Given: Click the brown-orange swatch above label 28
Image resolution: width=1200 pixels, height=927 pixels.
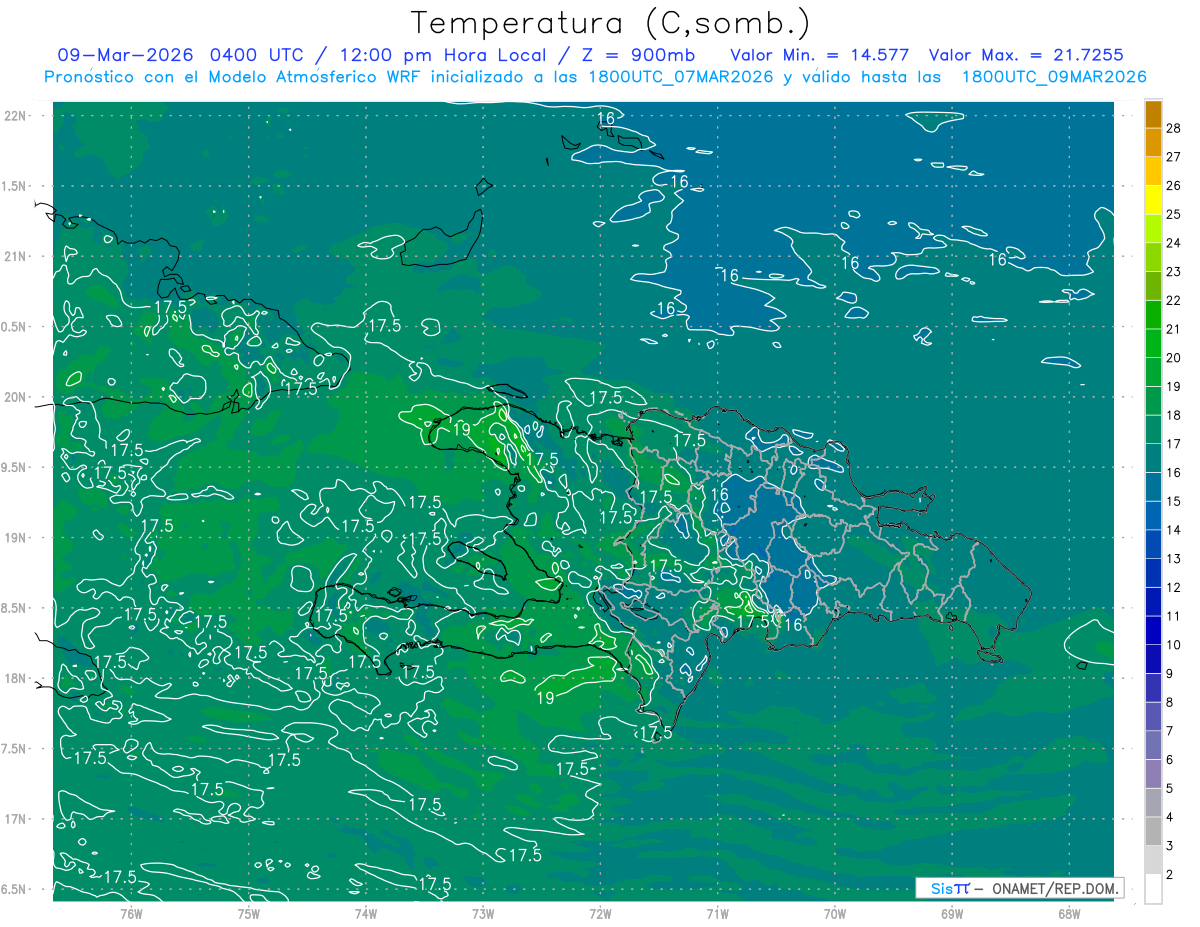Looking at the screenshot, I should point(1153,113).
